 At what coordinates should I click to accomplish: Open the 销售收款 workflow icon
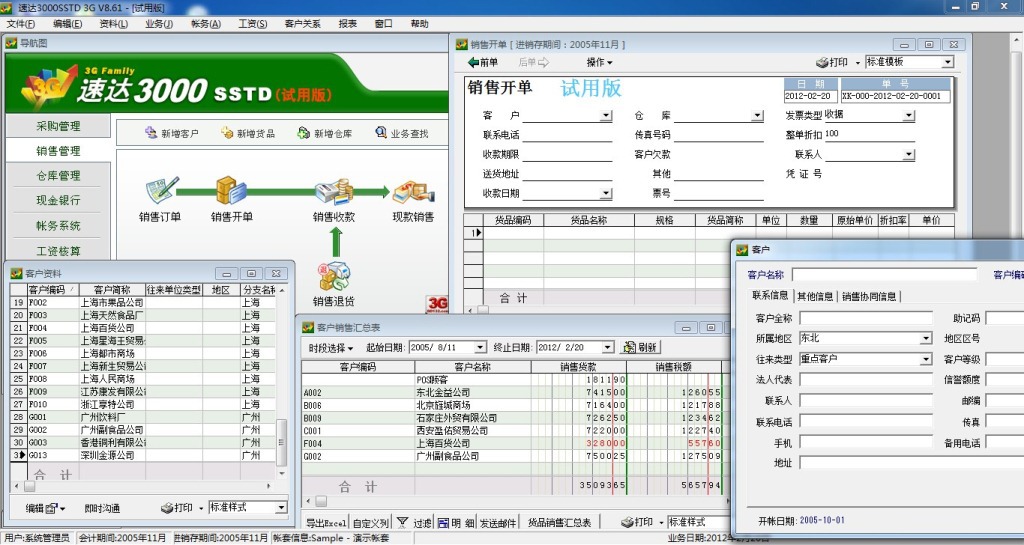coord(334,193)
